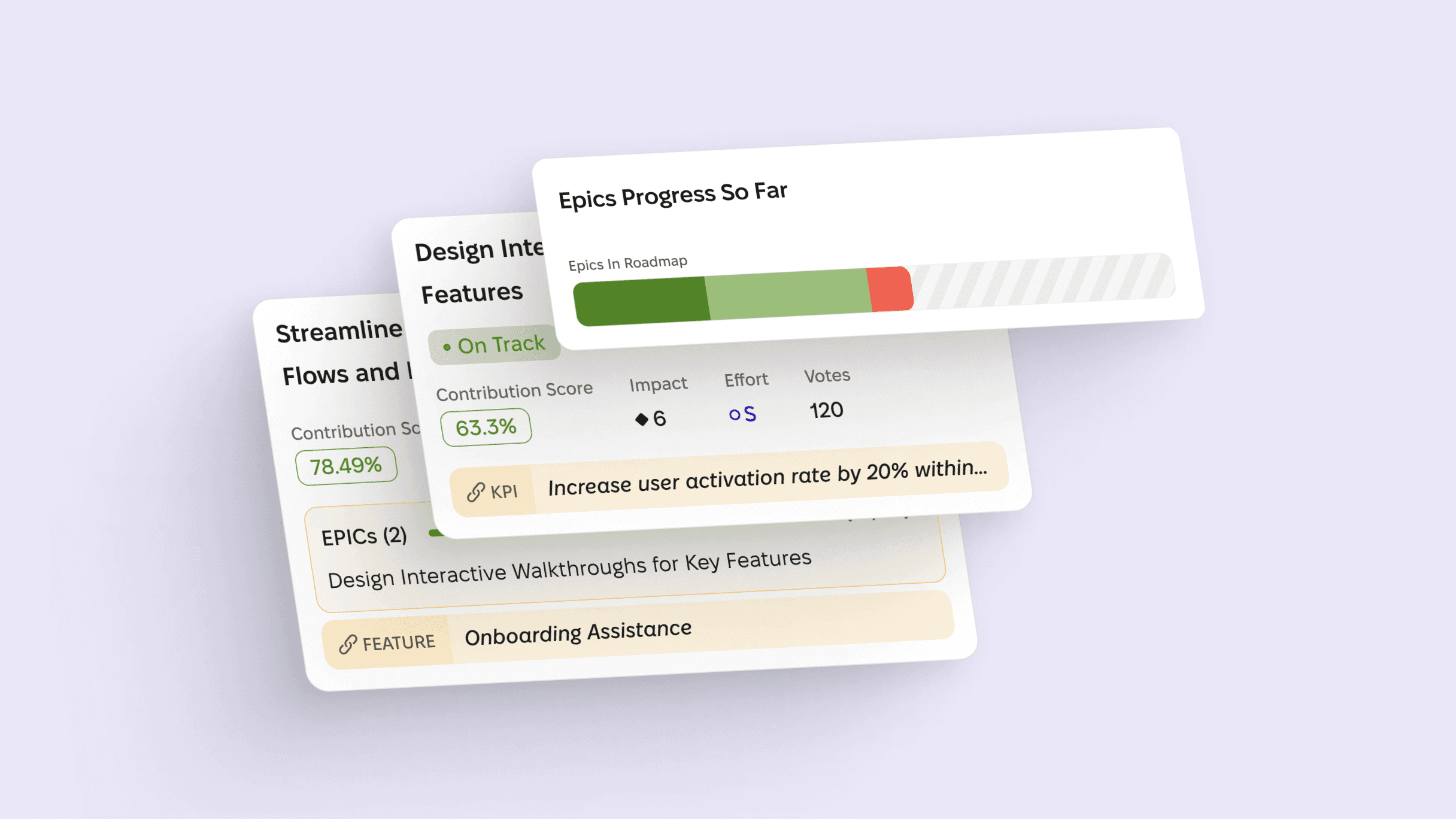The height and width of the screenshot is (819, 1456).
Task: Click the Effort size S value
Action: (x=750, y=414)
